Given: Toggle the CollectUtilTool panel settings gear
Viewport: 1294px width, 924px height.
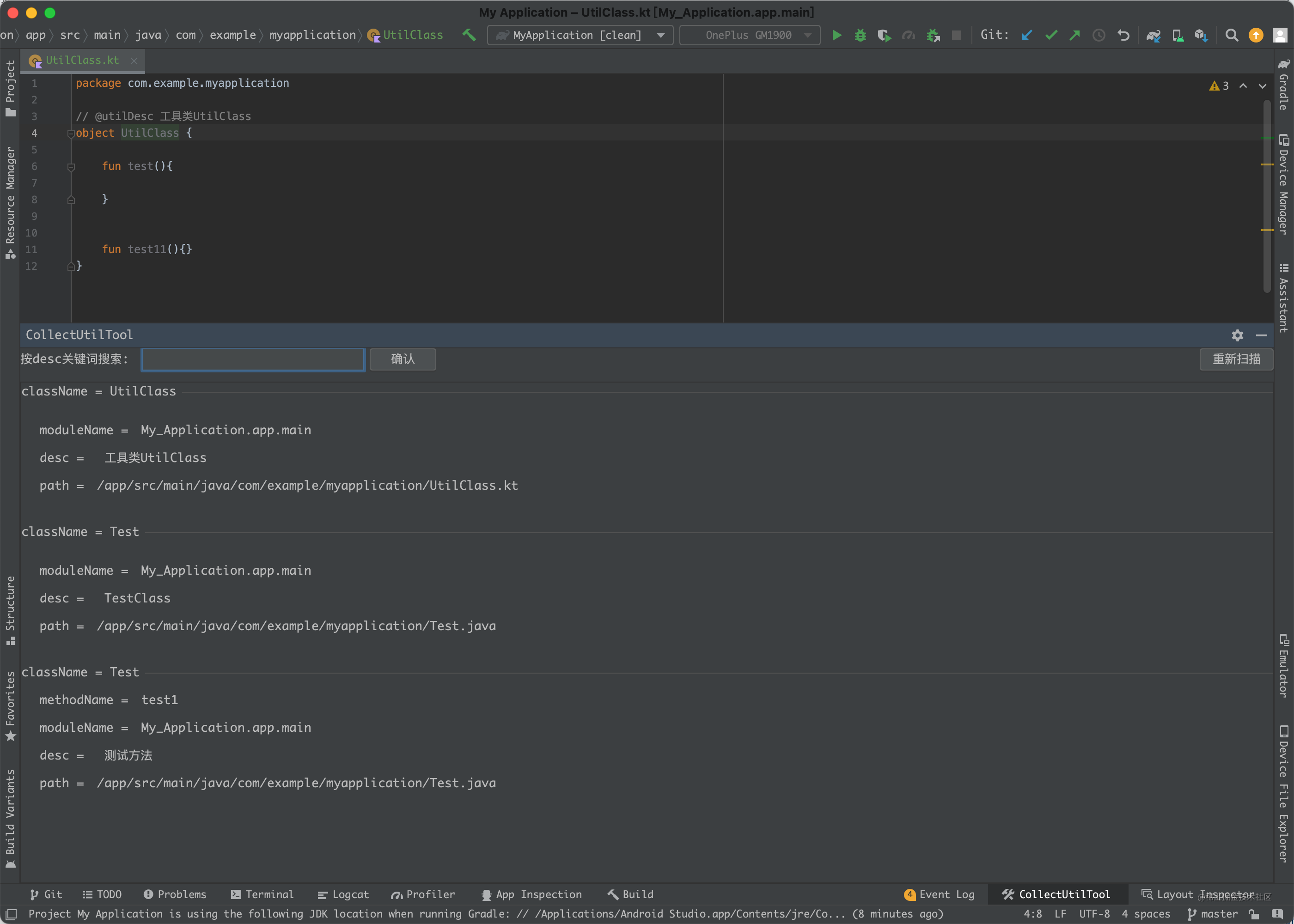Looking at the screenshot, I should click(1238, 335).
